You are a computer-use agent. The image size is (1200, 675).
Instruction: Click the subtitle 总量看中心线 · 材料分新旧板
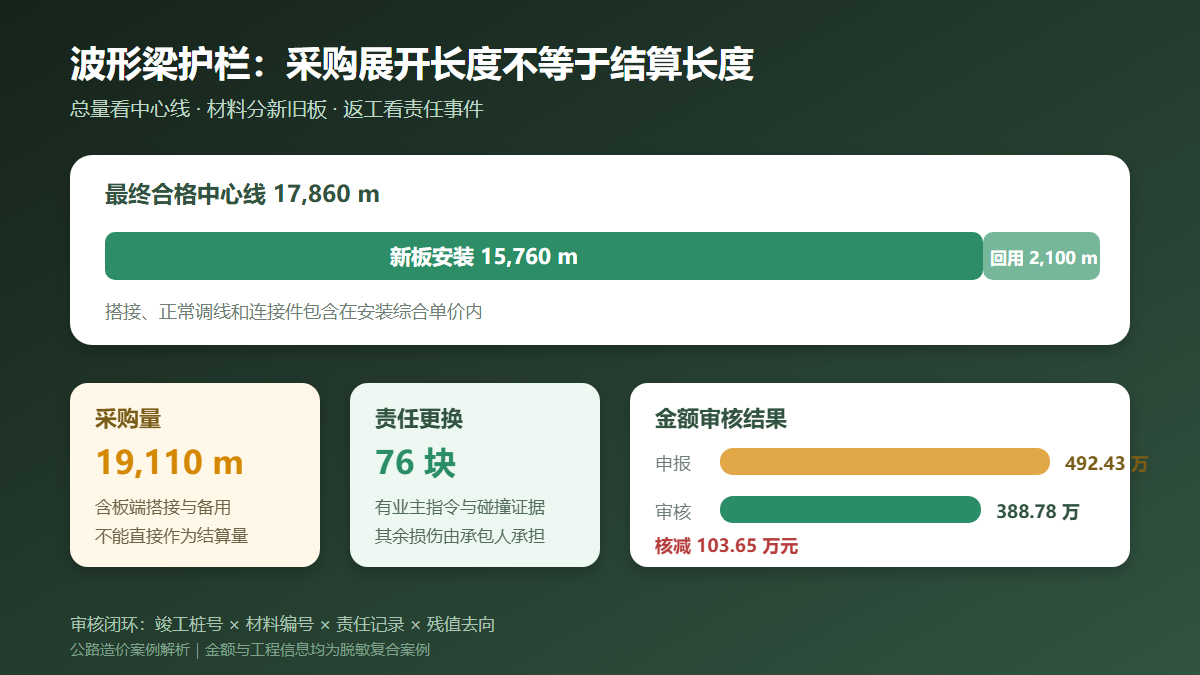[199, 110]
